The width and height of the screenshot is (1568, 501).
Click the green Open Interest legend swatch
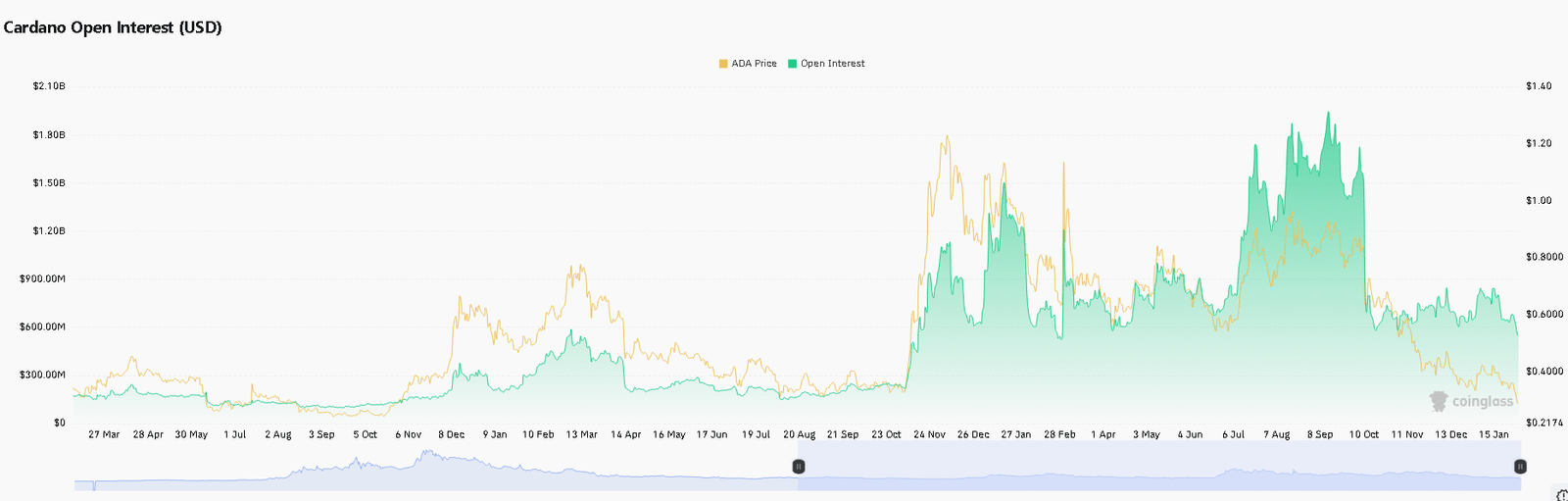[x=792, y=64]
